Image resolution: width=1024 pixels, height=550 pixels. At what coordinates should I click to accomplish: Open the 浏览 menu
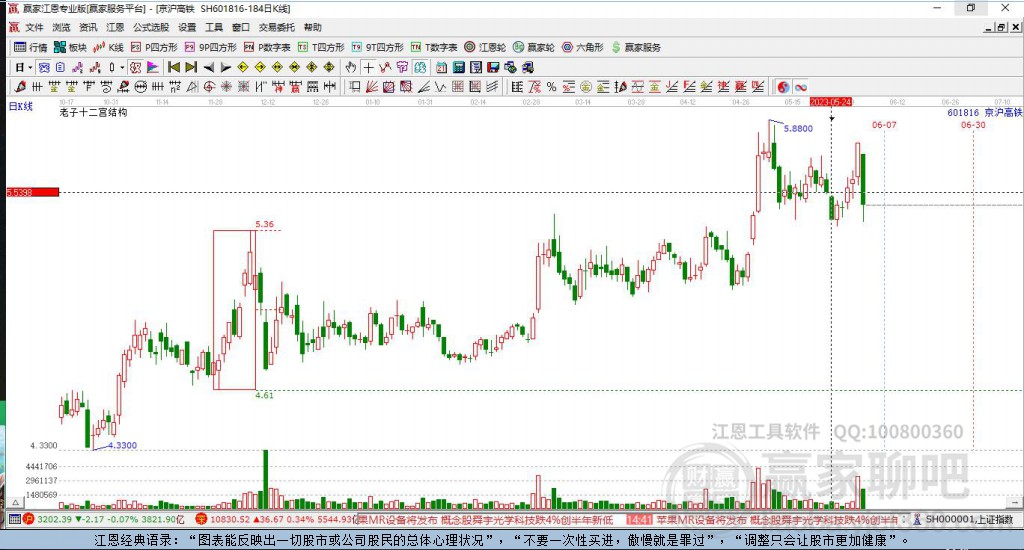[x=61, y=27]
